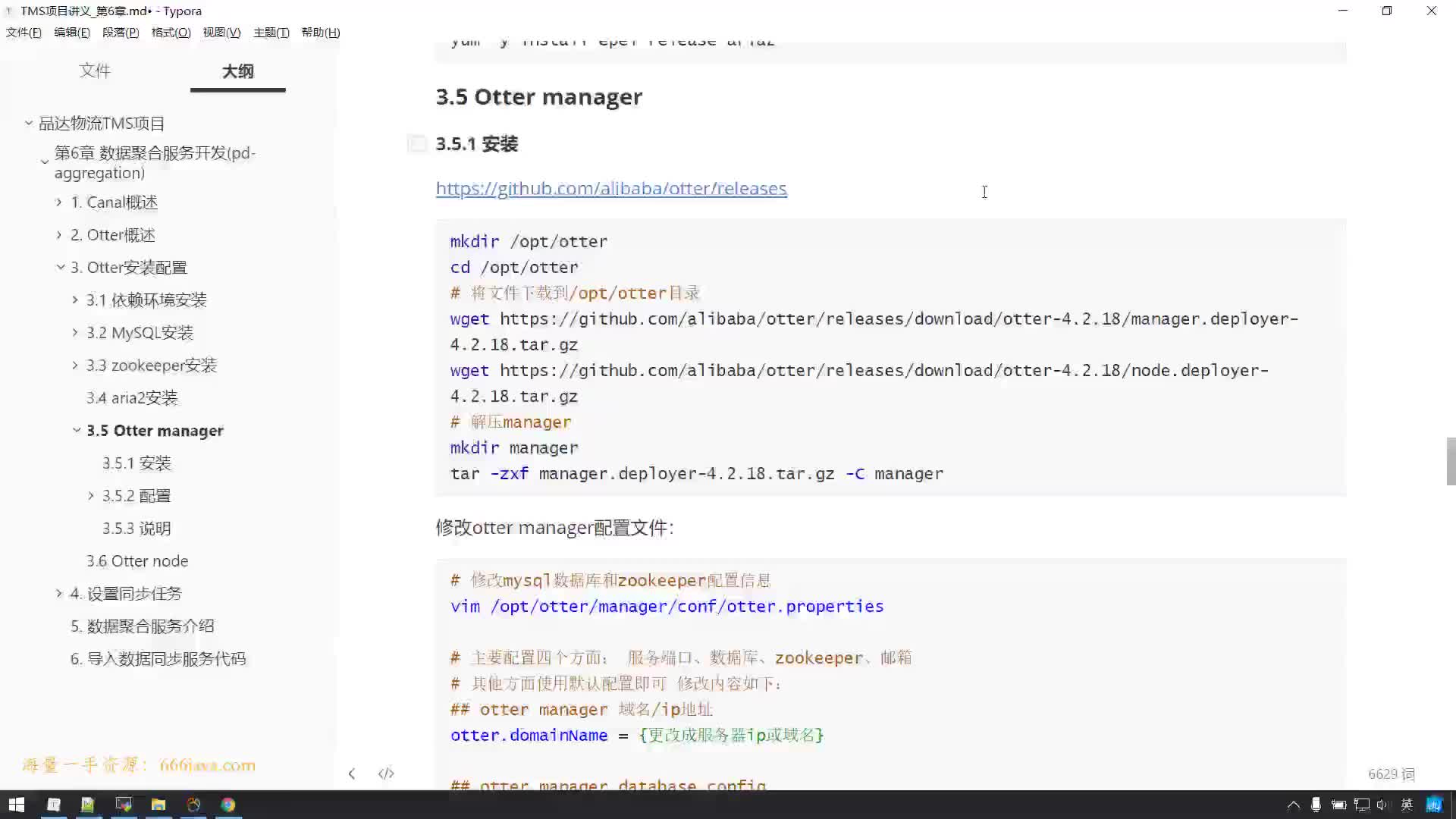
Task: Place cursor in 'mkdir /opt/otter' code line
Action: (x=529, y=241)
